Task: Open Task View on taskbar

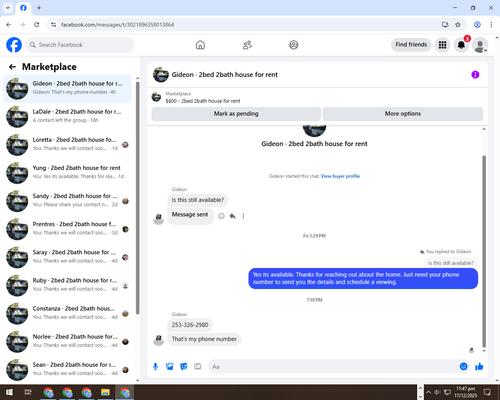Action: coord(28,392)
